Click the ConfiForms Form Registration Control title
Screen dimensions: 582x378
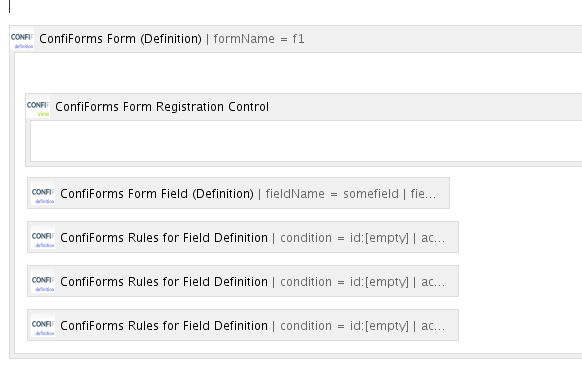click(x=162, y=107)
